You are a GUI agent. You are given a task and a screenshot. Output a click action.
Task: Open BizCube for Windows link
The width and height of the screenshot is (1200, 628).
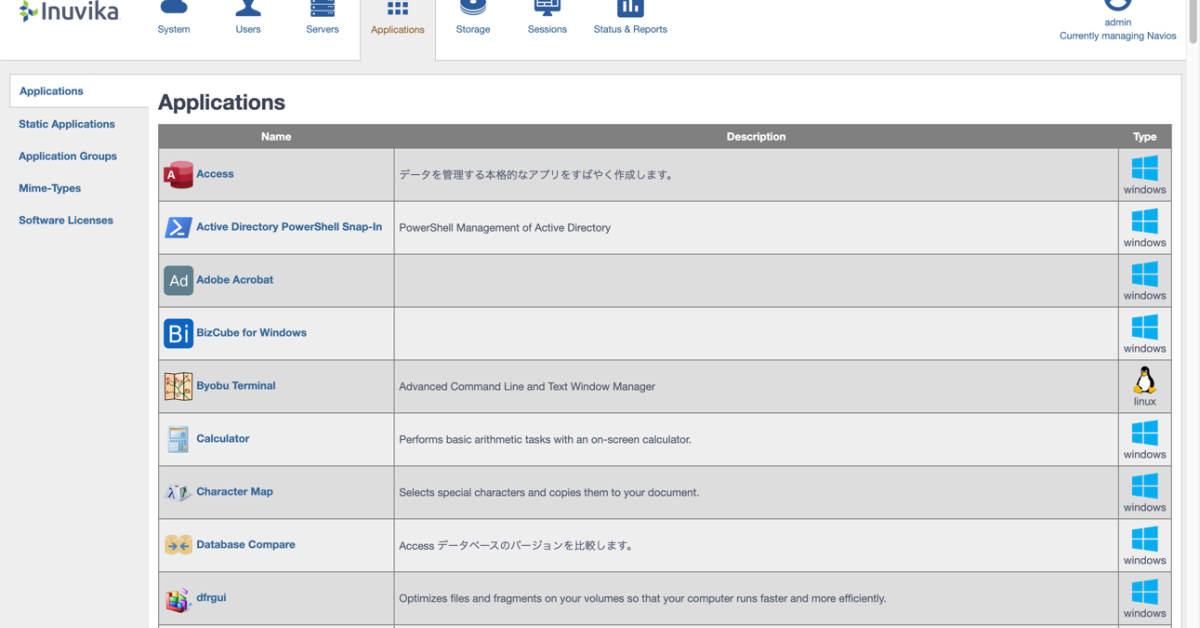pos(251,333)
